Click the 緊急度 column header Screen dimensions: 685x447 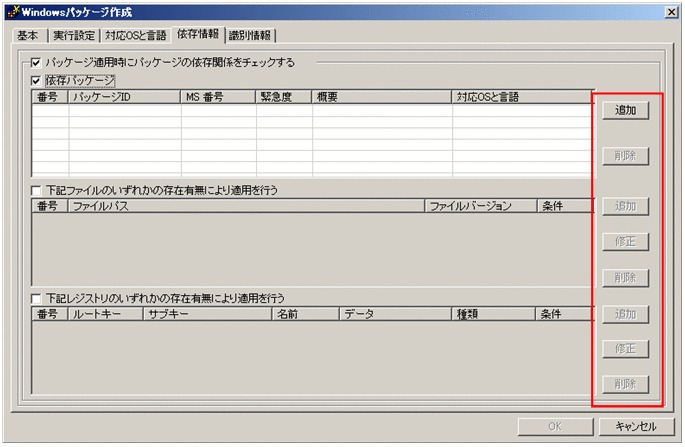[x=284, y=97]
